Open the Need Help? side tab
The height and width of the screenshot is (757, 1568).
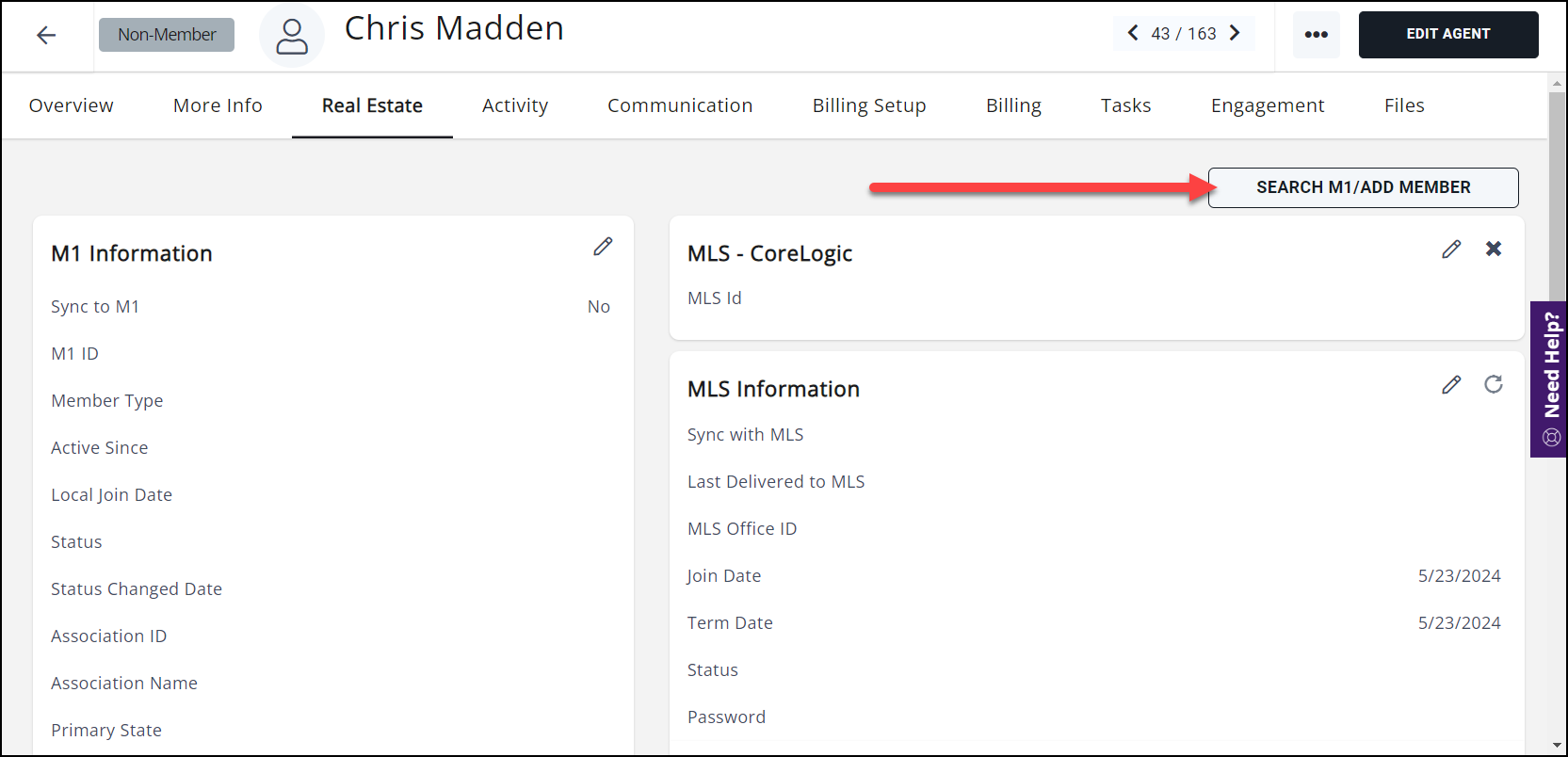(1550, 378)
